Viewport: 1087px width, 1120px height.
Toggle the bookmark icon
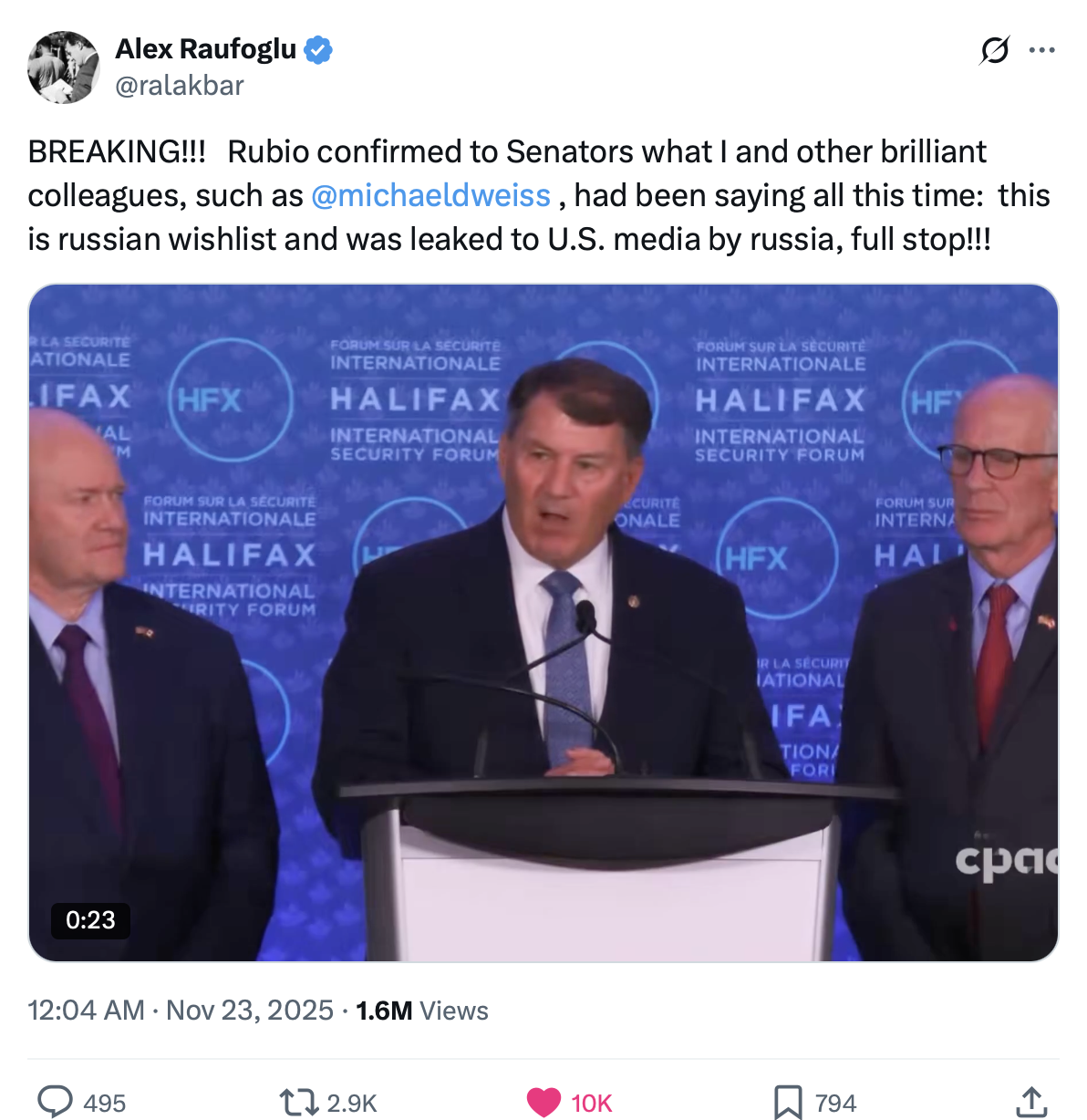[x=788, y=1103]
